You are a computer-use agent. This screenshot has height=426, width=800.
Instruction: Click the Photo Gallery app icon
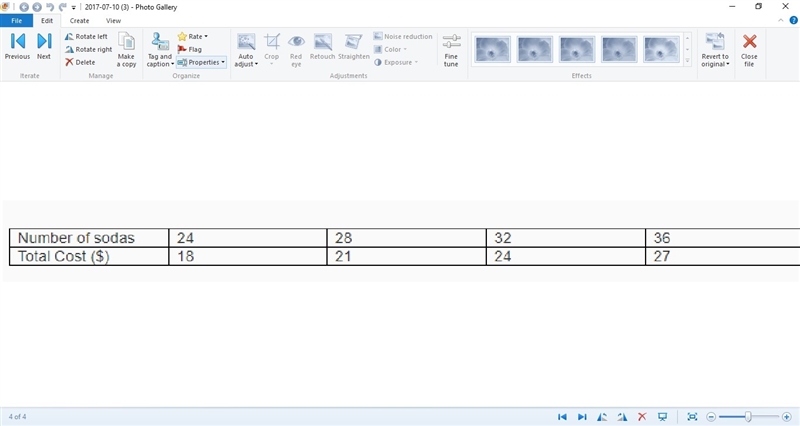5,7
